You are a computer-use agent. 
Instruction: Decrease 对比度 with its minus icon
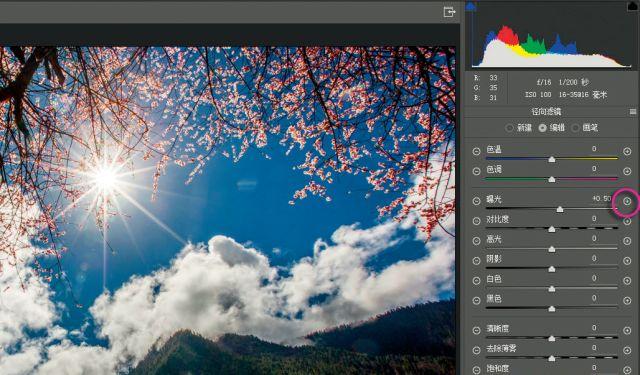coord(476,221)
